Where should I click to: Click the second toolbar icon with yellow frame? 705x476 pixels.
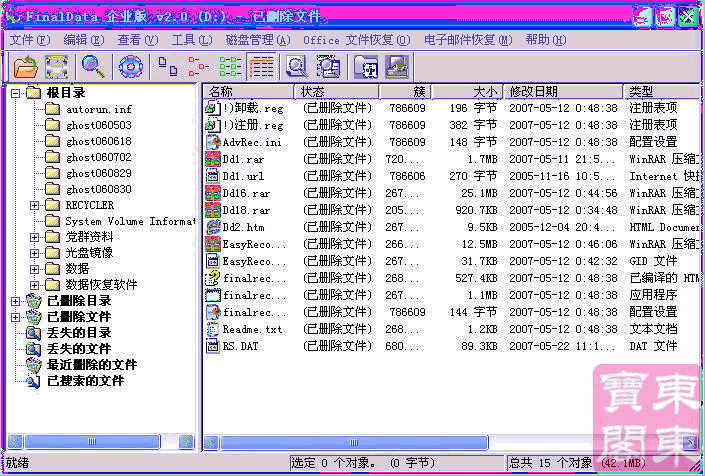tap(57, 67)
